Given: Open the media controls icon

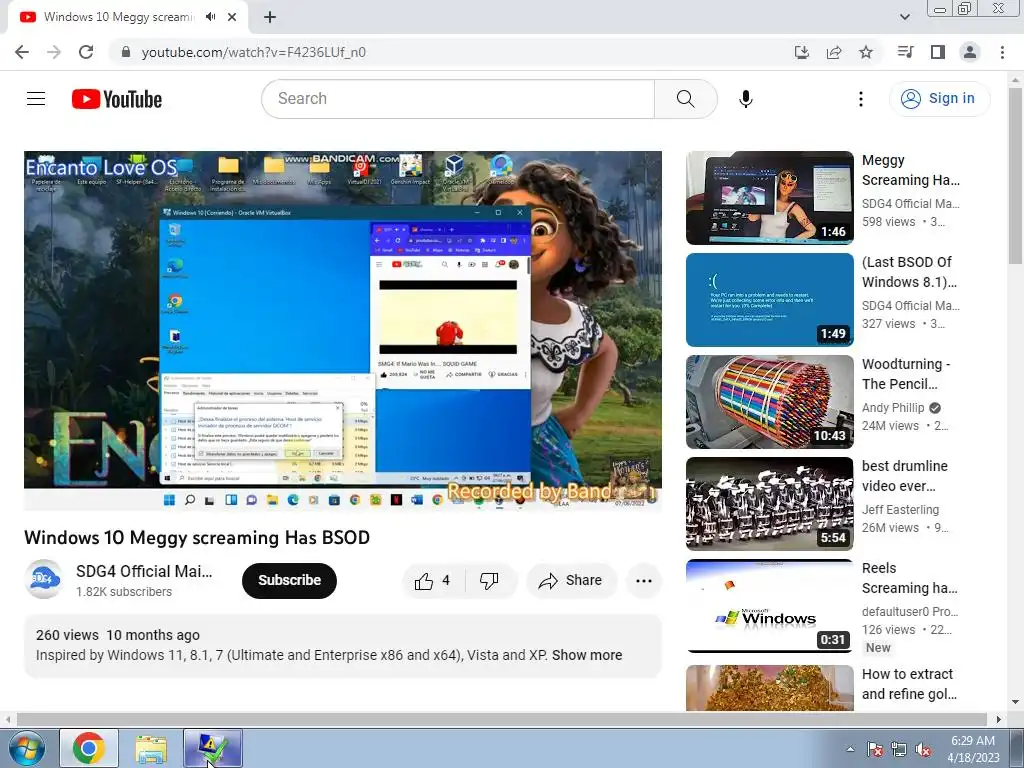Looking at the screenshot, I should pos(905,52).
